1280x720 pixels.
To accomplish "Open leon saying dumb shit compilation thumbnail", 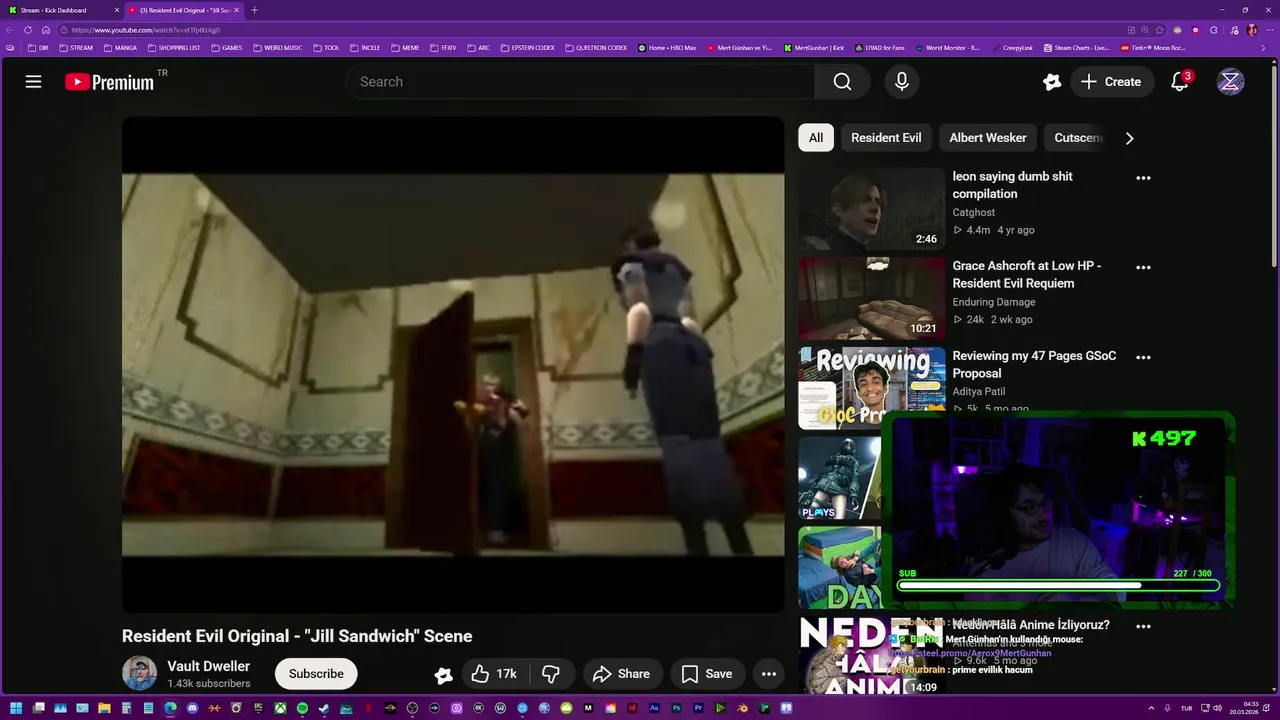I will tap(871, 208).
